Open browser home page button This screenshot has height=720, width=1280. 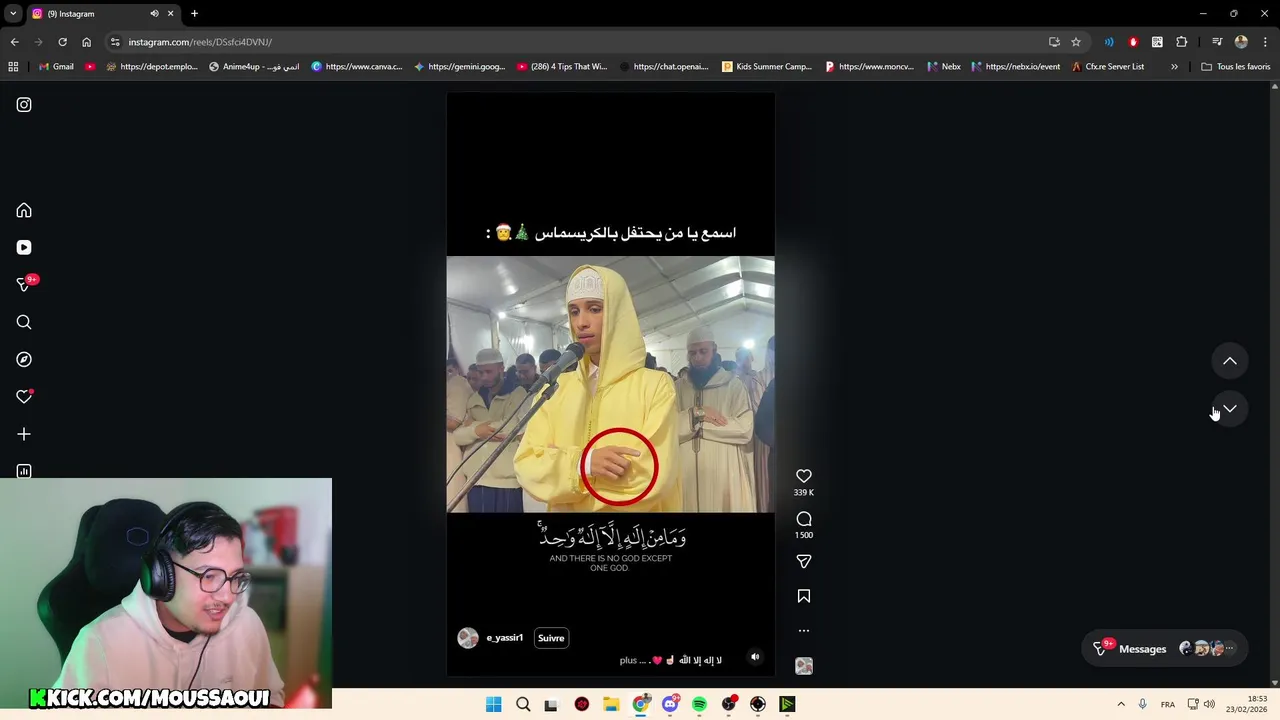86,42
